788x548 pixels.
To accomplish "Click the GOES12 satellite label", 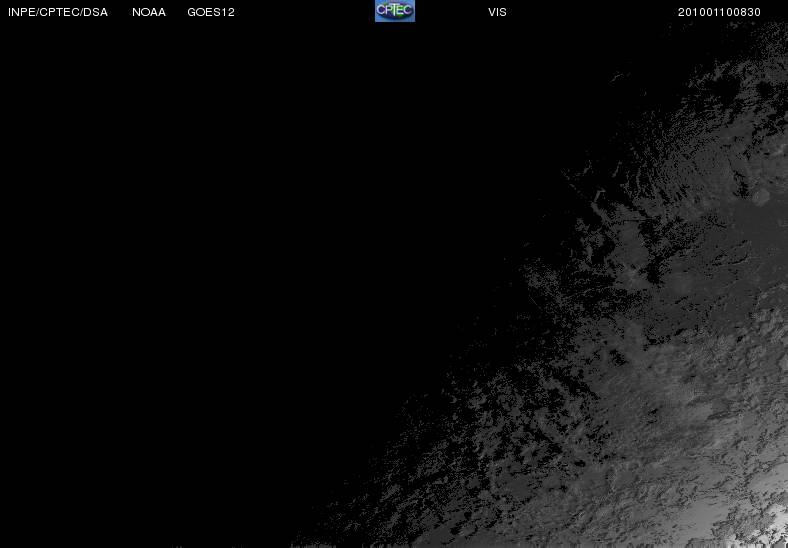I will click(211, 12).
